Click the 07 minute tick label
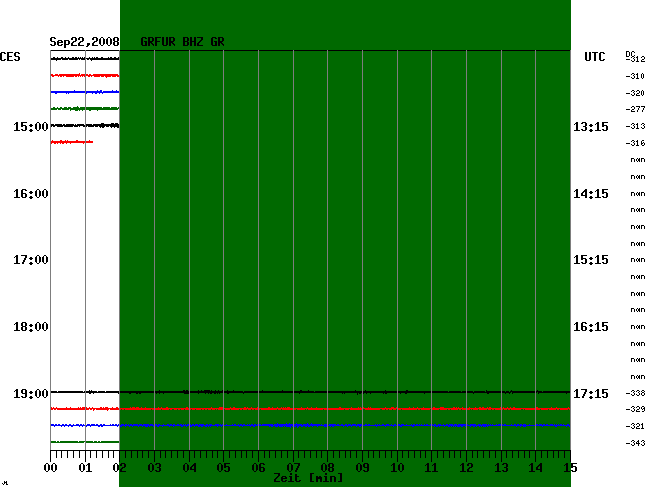The height and width of the screenshot is (494, 650). pyautogui.click(x=293, y=468)
